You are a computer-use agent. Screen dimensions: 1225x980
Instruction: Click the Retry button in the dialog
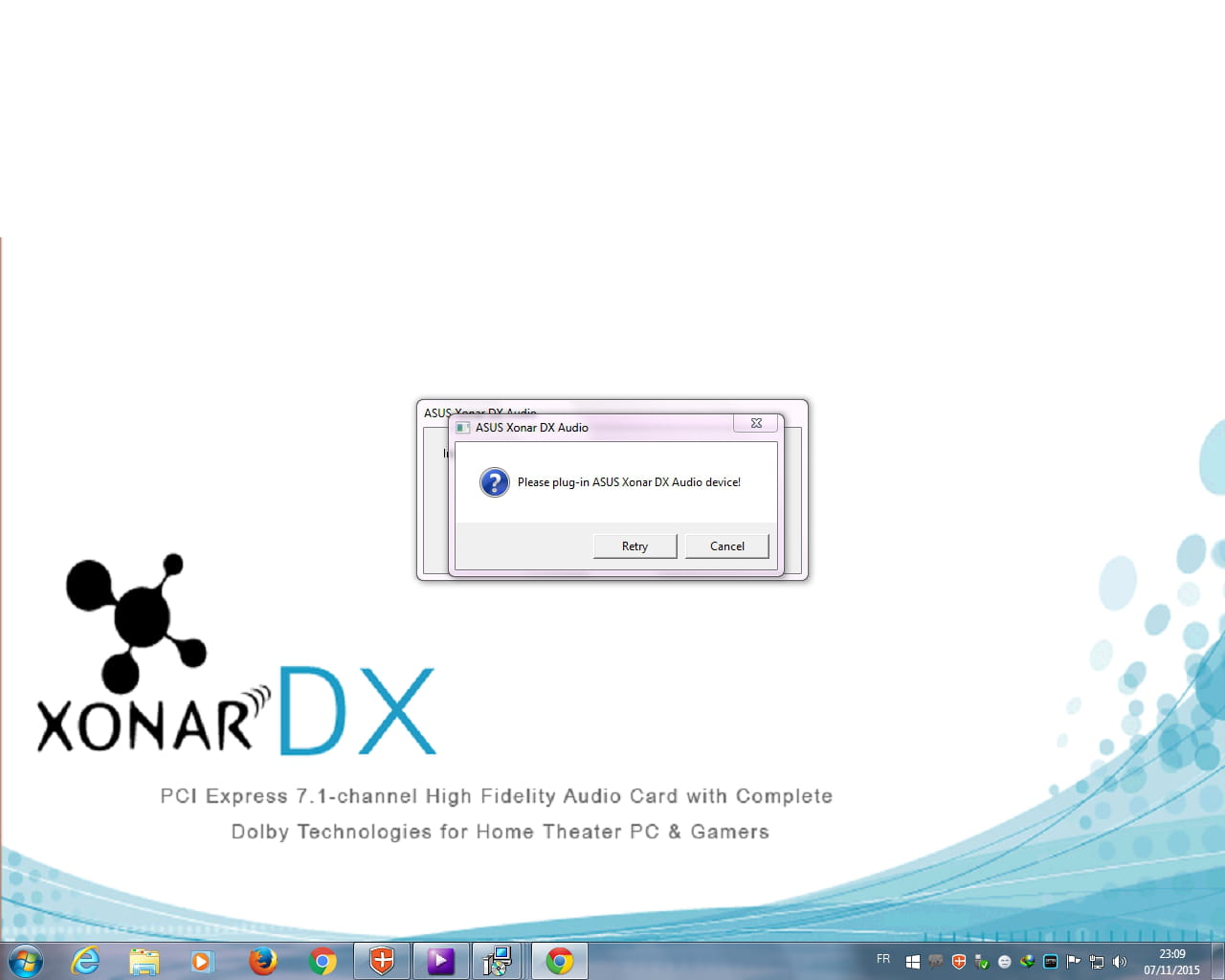click(635, 546)
